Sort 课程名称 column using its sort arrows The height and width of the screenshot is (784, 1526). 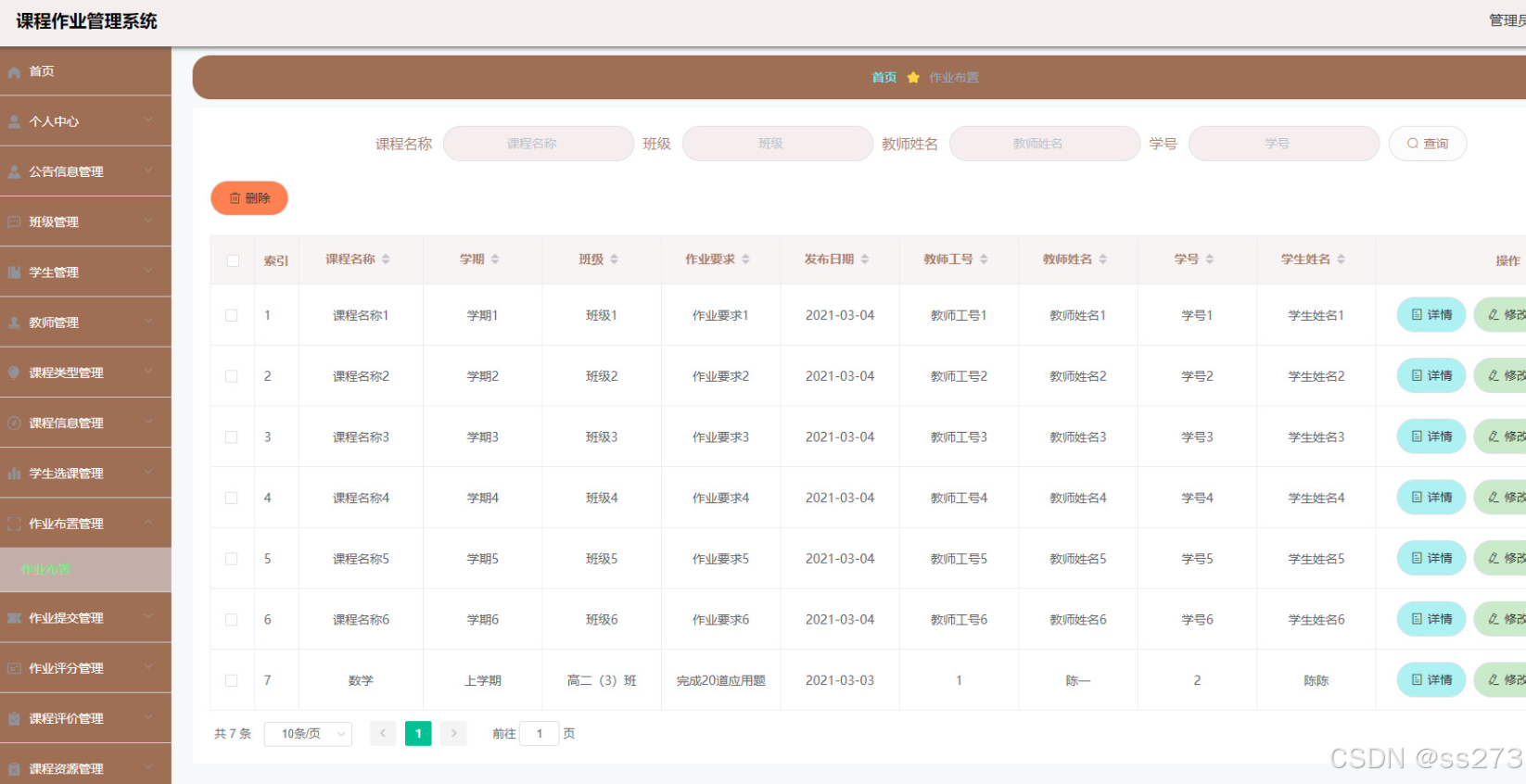click(386, 259)
